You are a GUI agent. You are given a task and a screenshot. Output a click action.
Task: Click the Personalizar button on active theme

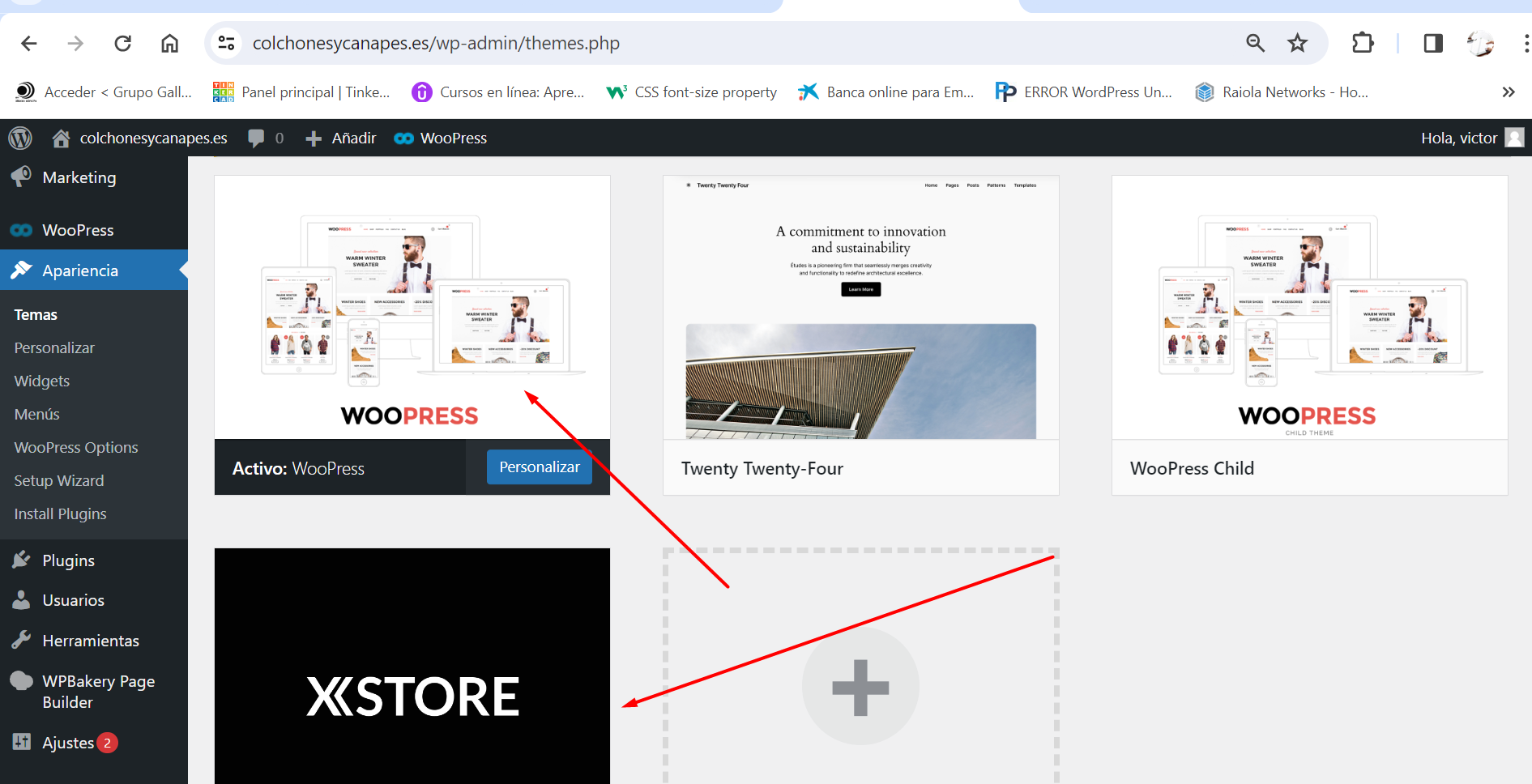[x=540, y=467]
